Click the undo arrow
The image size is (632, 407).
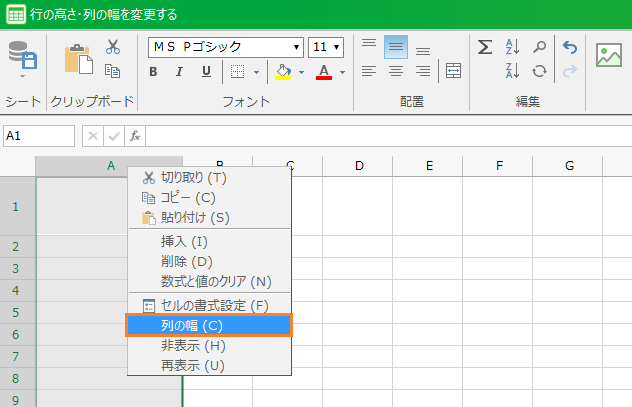(x=570, y=48)
